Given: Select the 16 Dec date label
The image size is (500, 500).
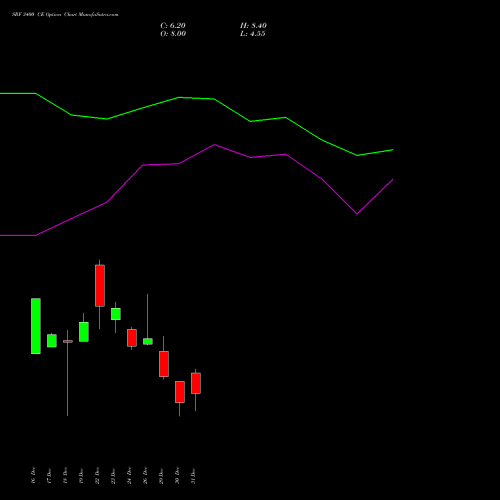Looking at the screenshot, I should 33,476.
